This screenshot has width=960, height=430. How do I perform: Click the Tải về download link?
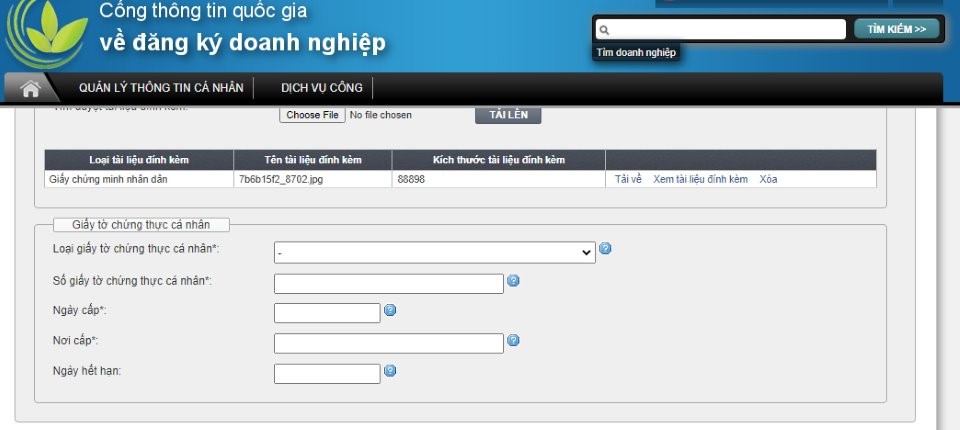[627, 180]
